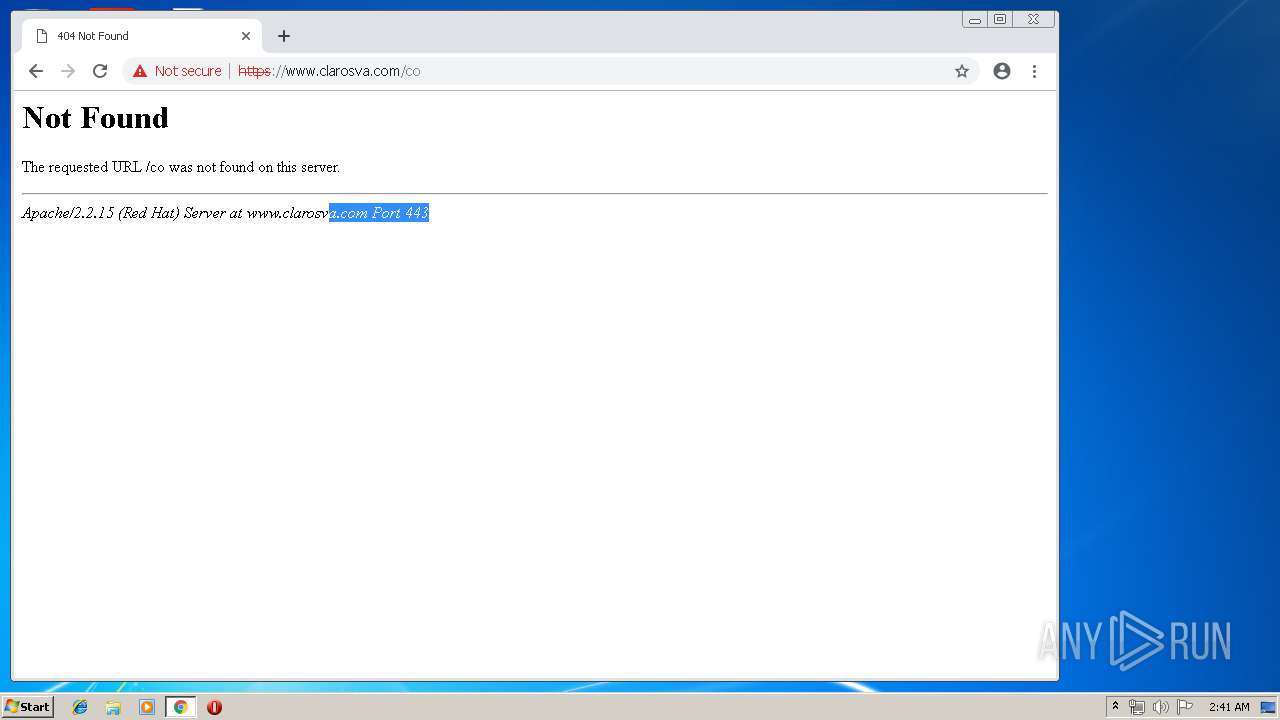The height and width of the screenshot is (720, 1280).
Task: Open the Chrome profile account icon
Action: 1002,71
